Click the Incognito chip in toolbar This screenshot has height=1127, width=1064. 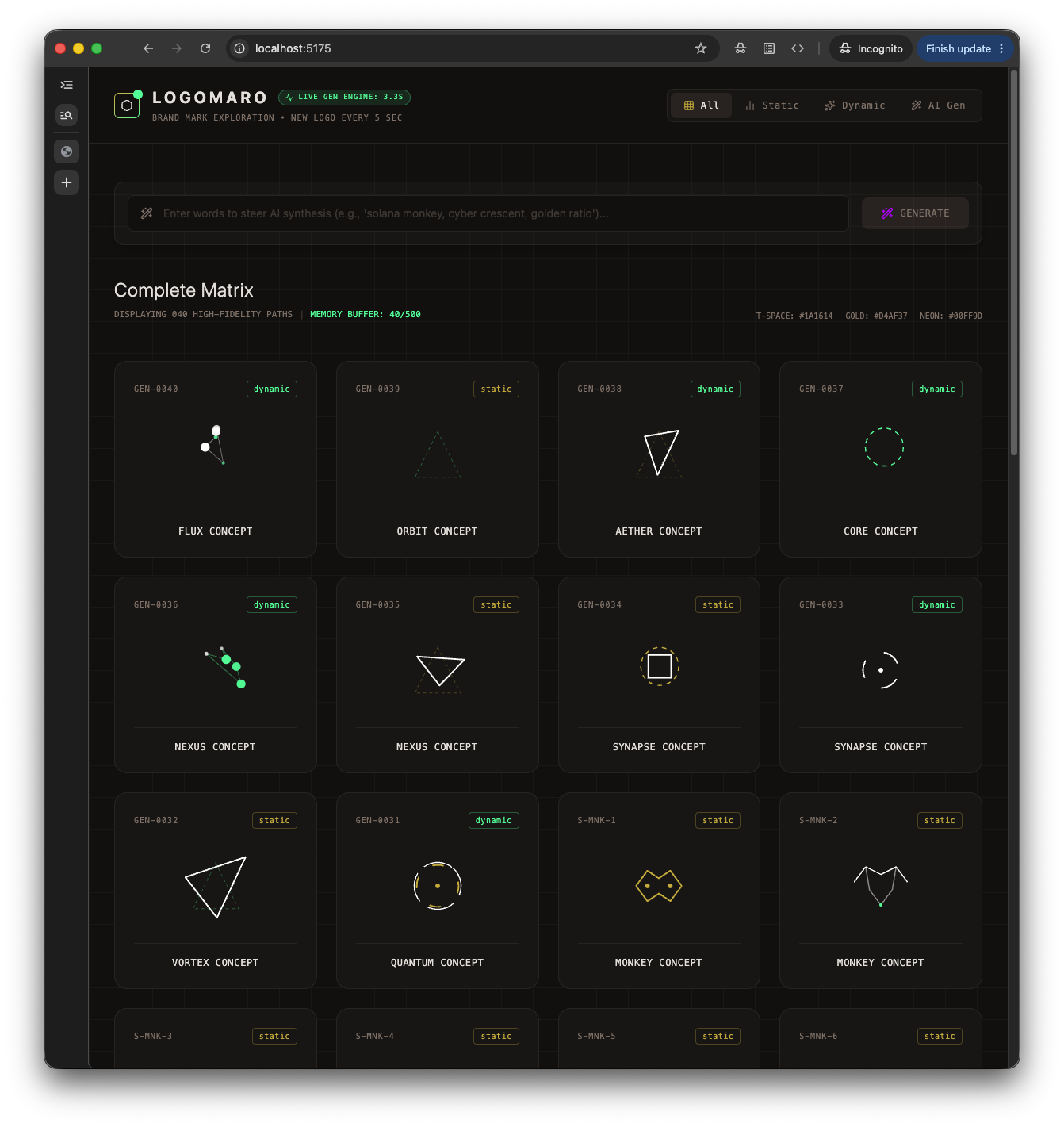point(871,48)
